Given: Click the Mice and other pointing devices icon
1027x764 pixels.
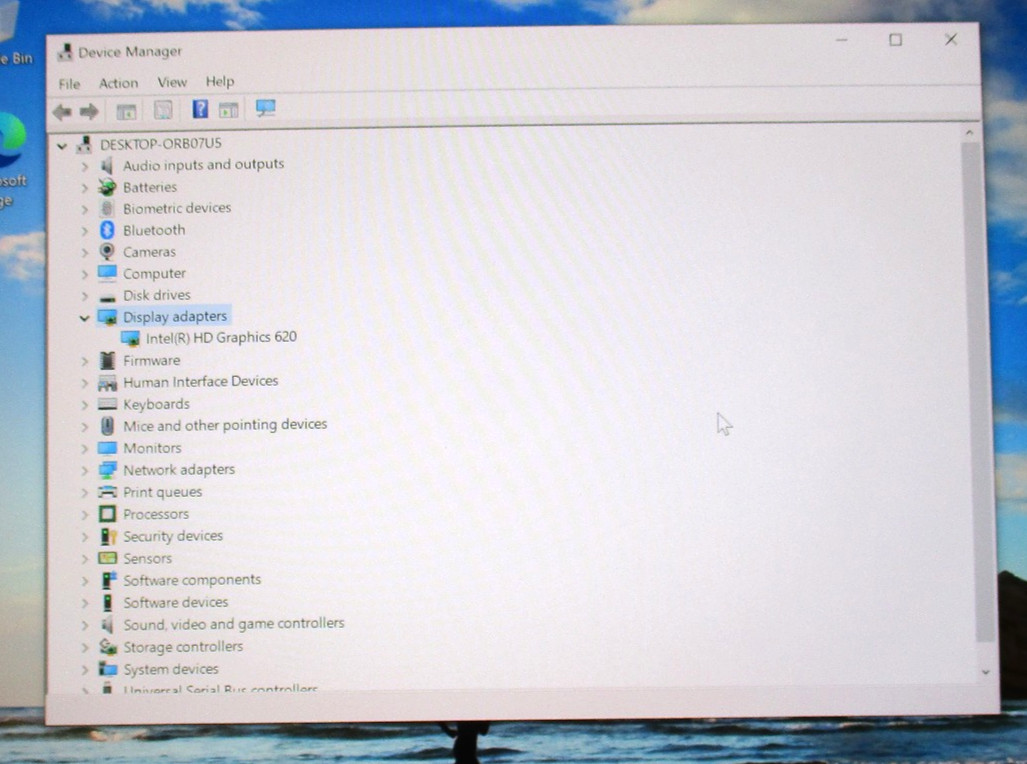Looking at the screenshot, I should pyautogui.click(x=107, y=426).
